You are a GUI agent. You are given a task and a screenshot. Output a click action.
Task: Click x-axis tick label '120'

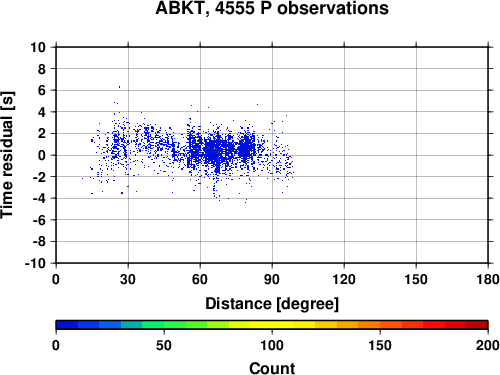pos(344,279)
